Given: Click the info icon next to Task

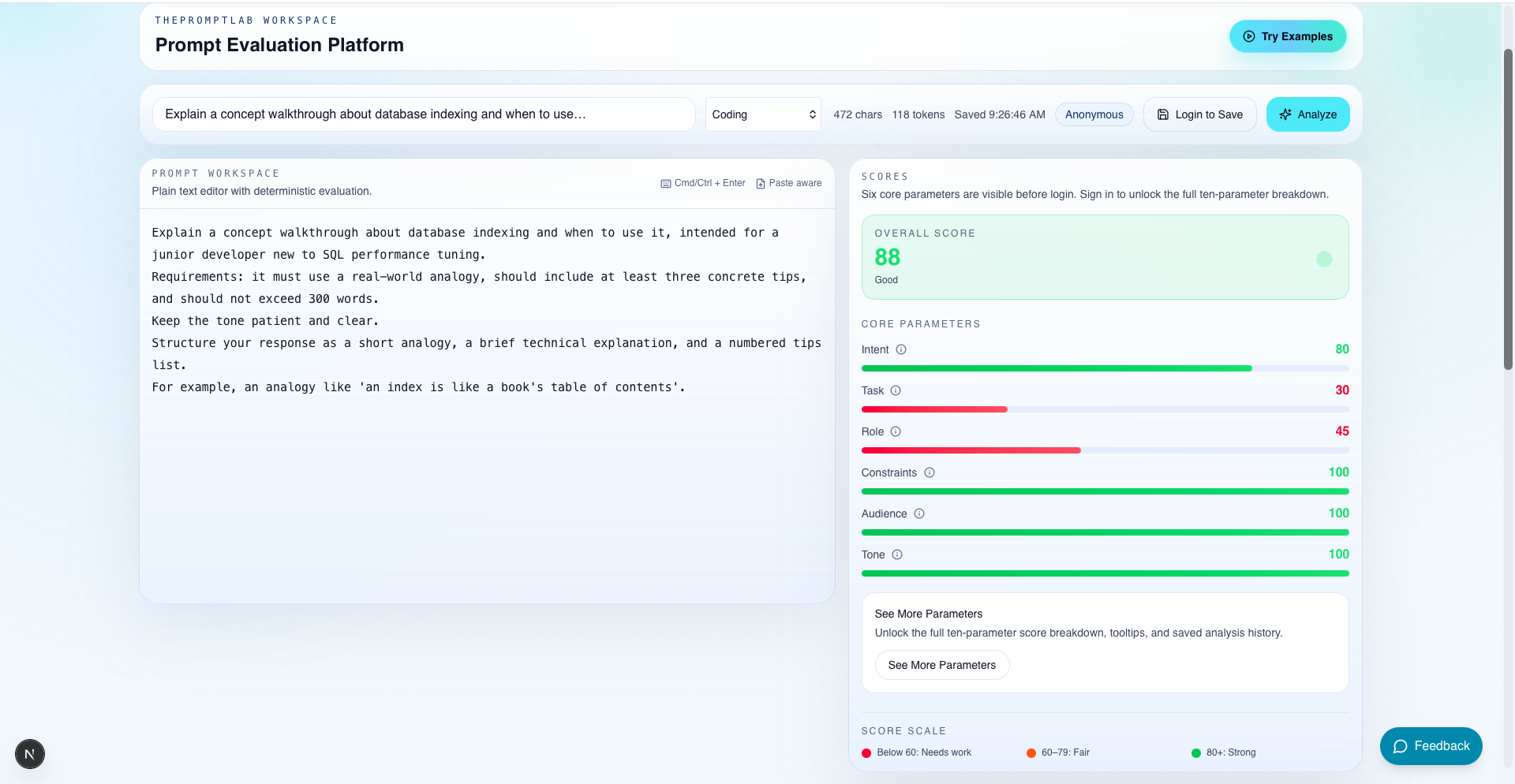Looking at the screenshot, I should pos(896,390).
